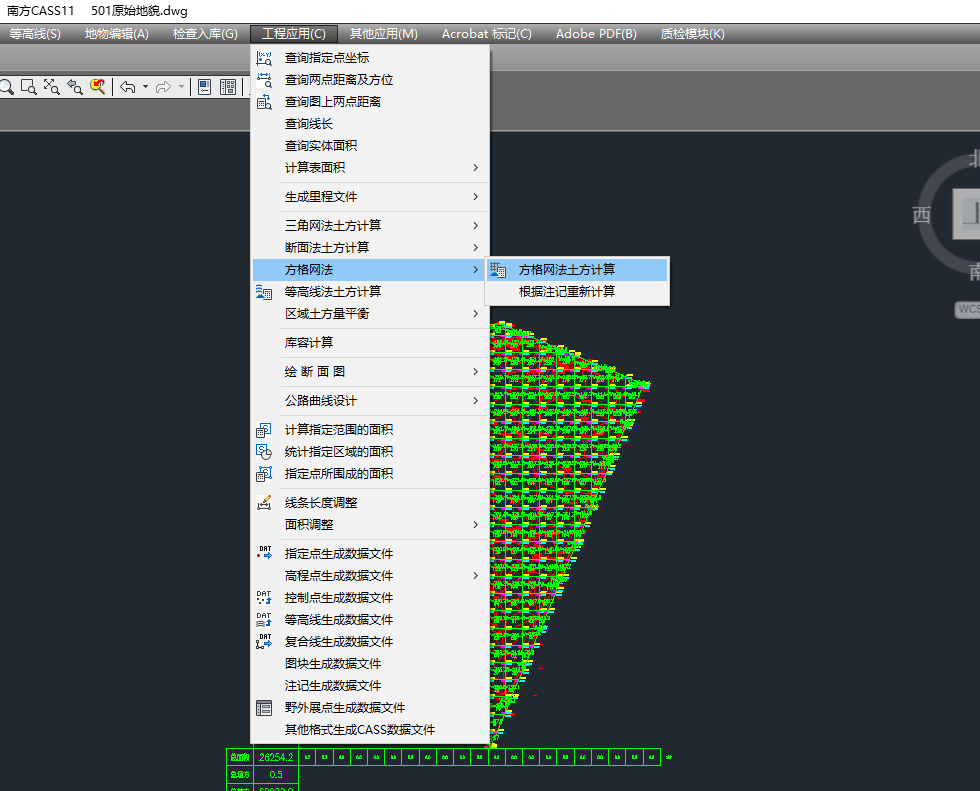Expand the 三角网法土方计算 submenu

[x=475, y=226]
